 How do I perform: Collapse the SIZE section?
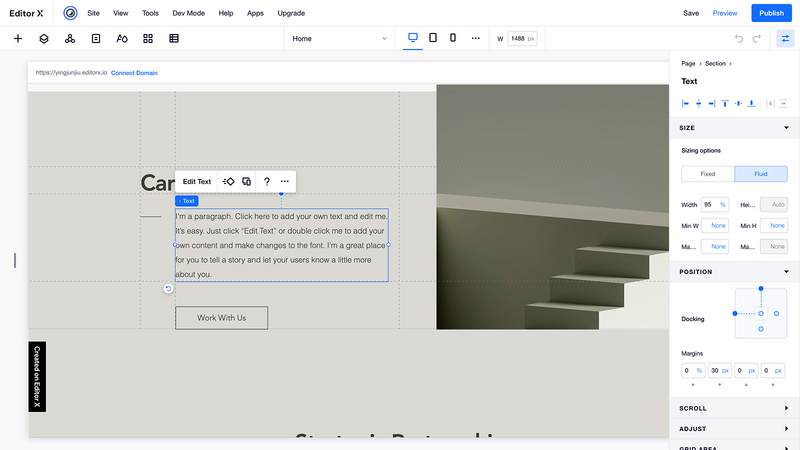point(786,128)
